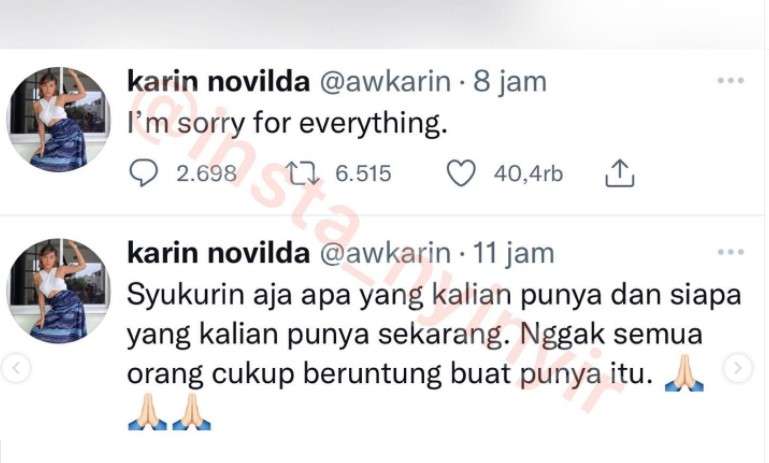Open the 8 jam timestamp link
The image size is (769, 463).
[x=510, y=81]
